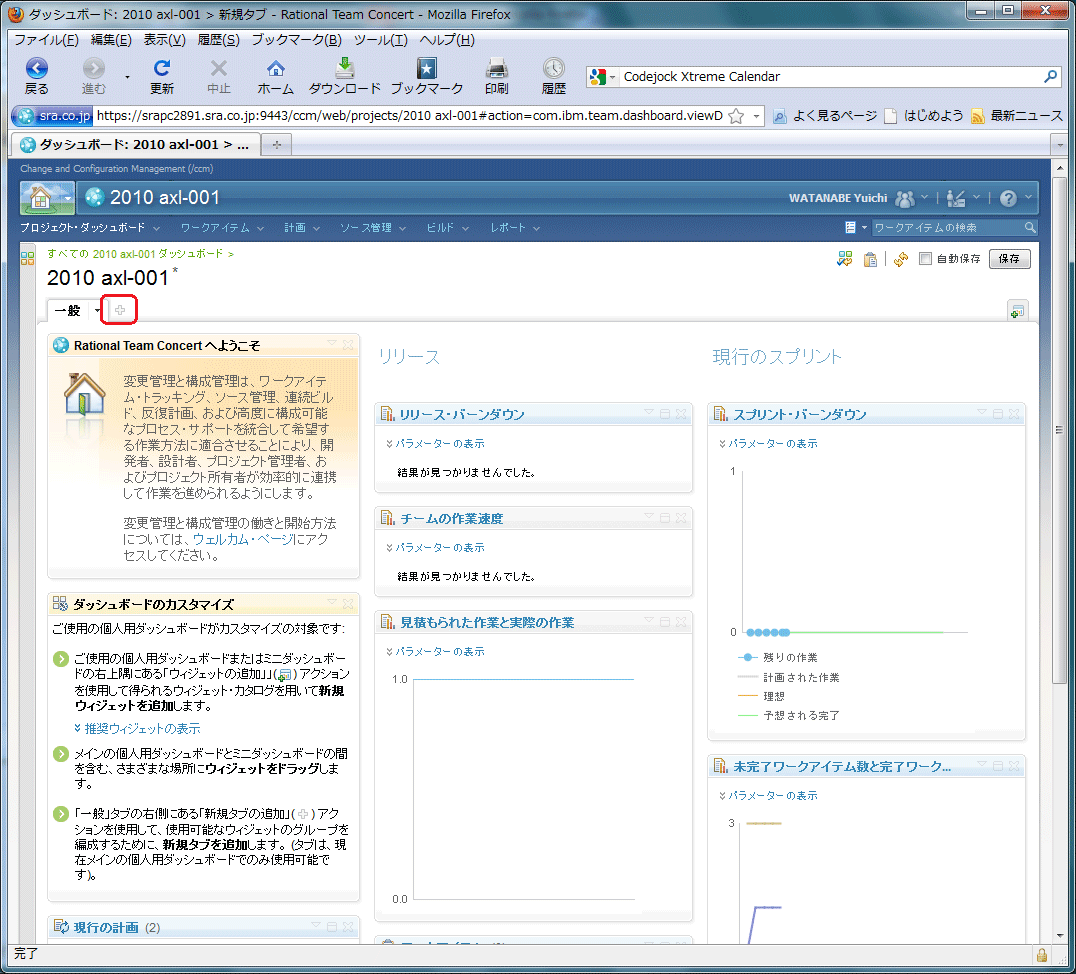The width and height of the screenshot is (1076, 974).
Task: Click すべての 2010 axl-001 ダッシュボード breadcrumb
Action: (x=135, y=254)
